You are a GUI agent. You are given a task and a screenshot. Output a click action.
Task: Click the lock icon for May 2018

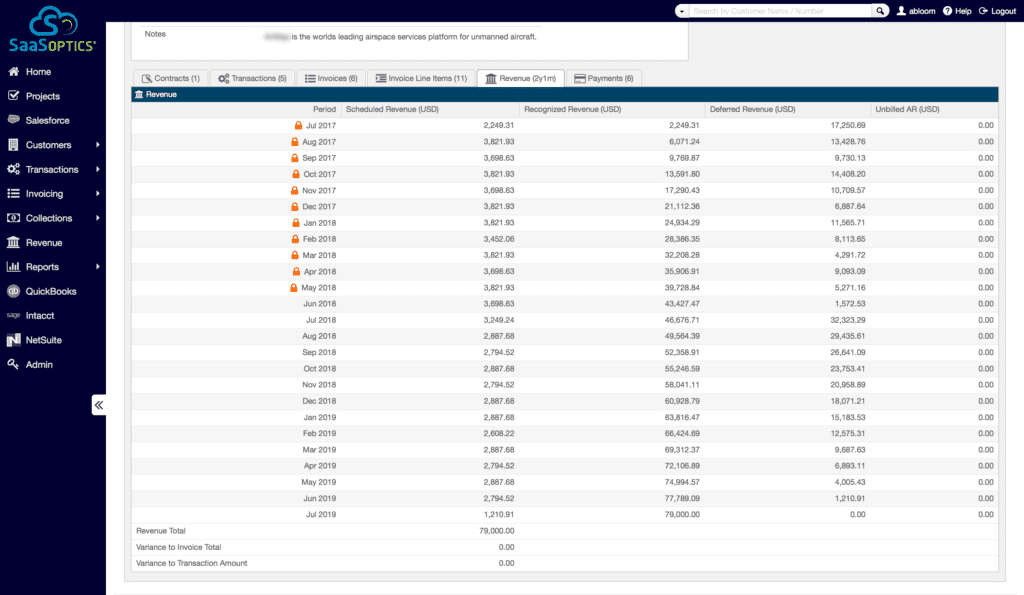(294, 287)
